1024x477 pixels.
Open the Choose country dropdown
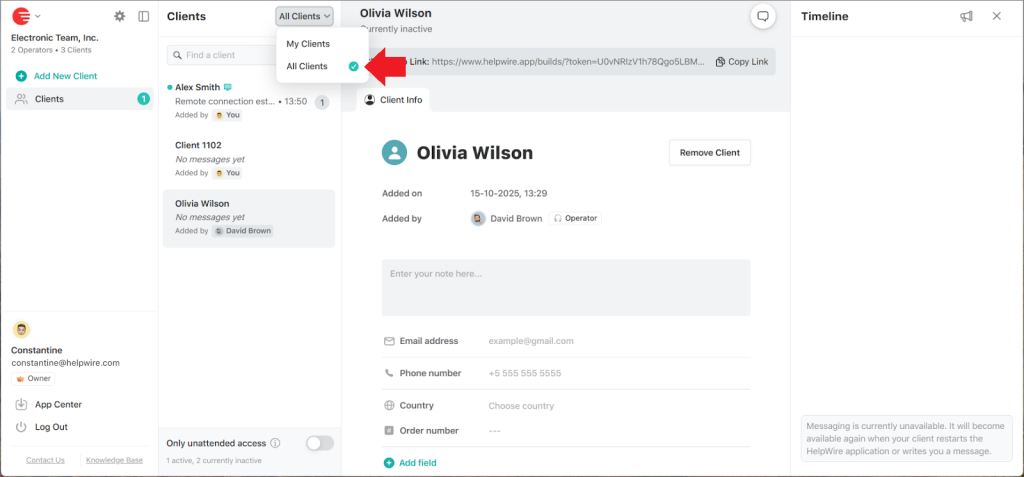click(619, 406)
